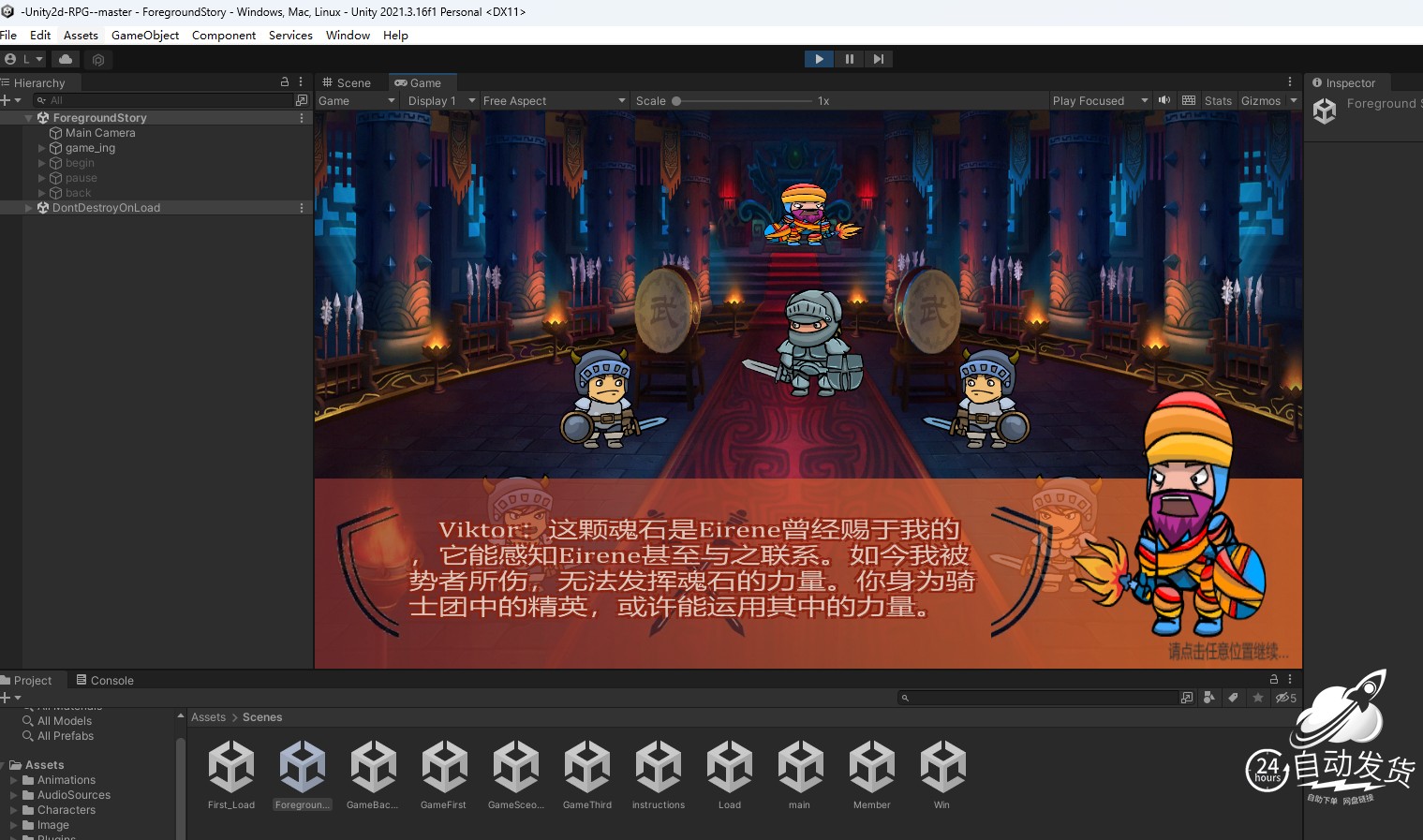The width and height of the screenshot is (1423, 840).
Task: Switch to the Project tab
Action: point(29,681)
